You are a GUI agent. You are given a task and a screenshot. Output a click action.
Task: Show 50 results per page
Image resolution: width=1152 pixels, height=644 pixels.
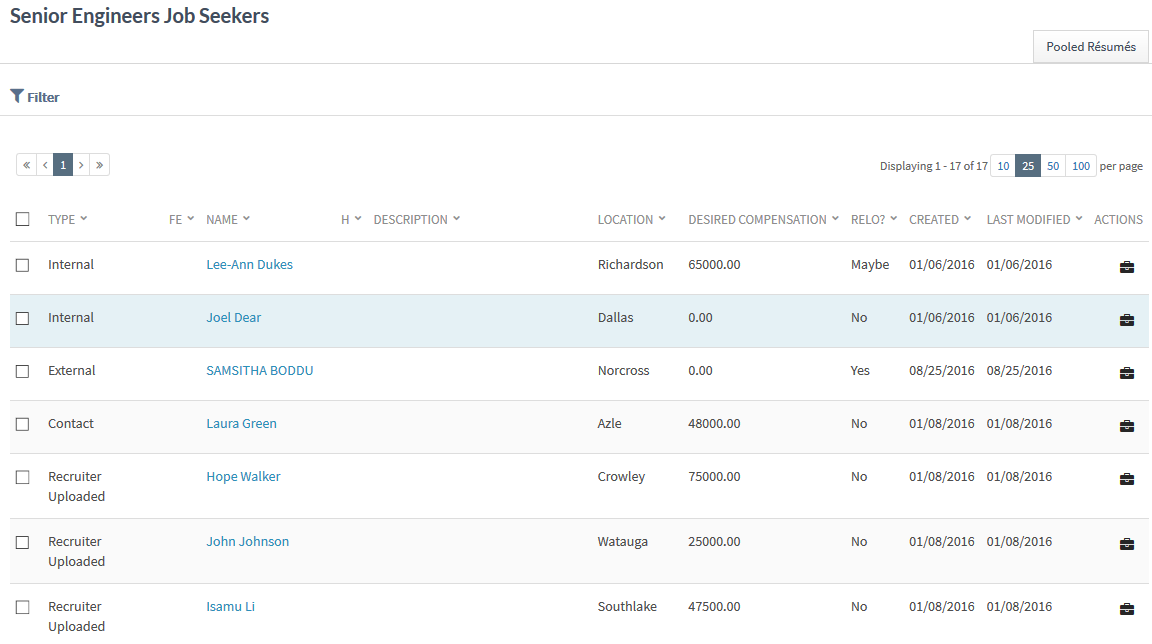coord(1053,166)
